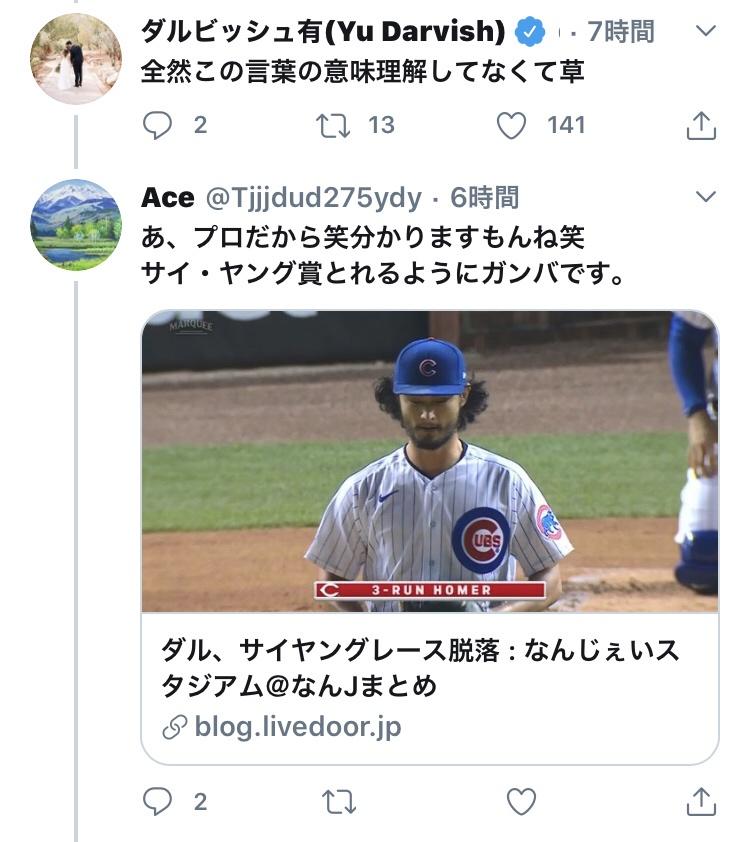Reply to Ace's tweet
Image resolution: width=750 pixels, height=842 pixels.
click(159, 801)
